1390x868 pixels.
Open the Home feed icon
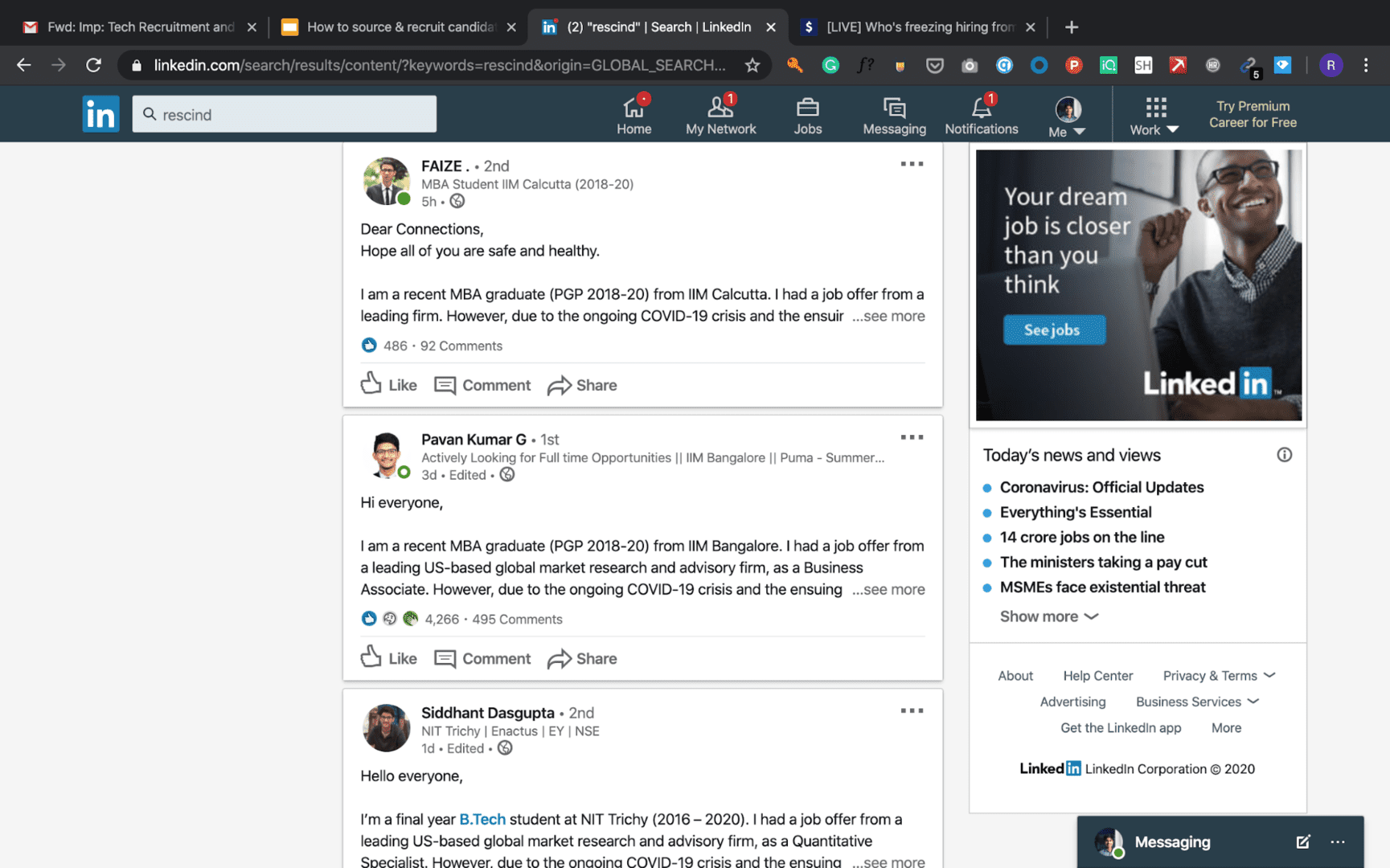tap(633, 115)
